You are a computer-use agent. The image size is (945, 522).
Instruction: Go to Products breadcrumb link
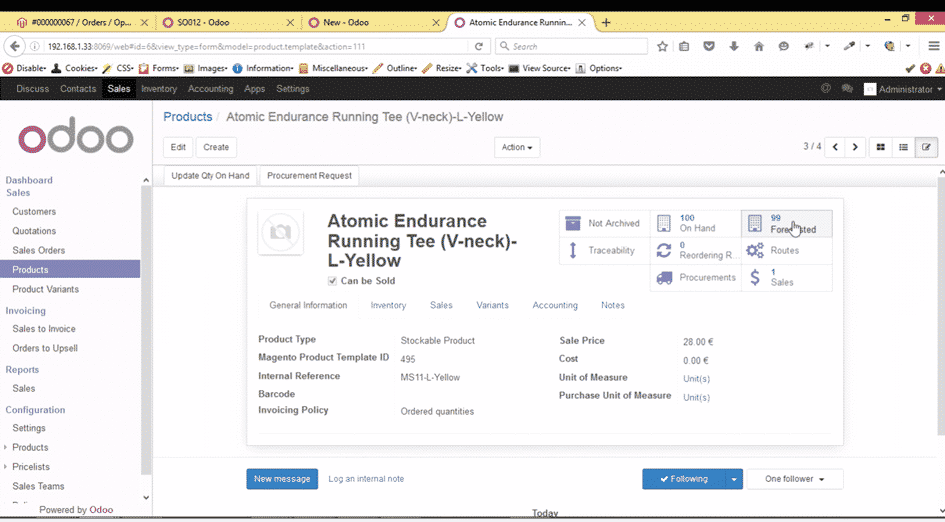tap(187, 117)
